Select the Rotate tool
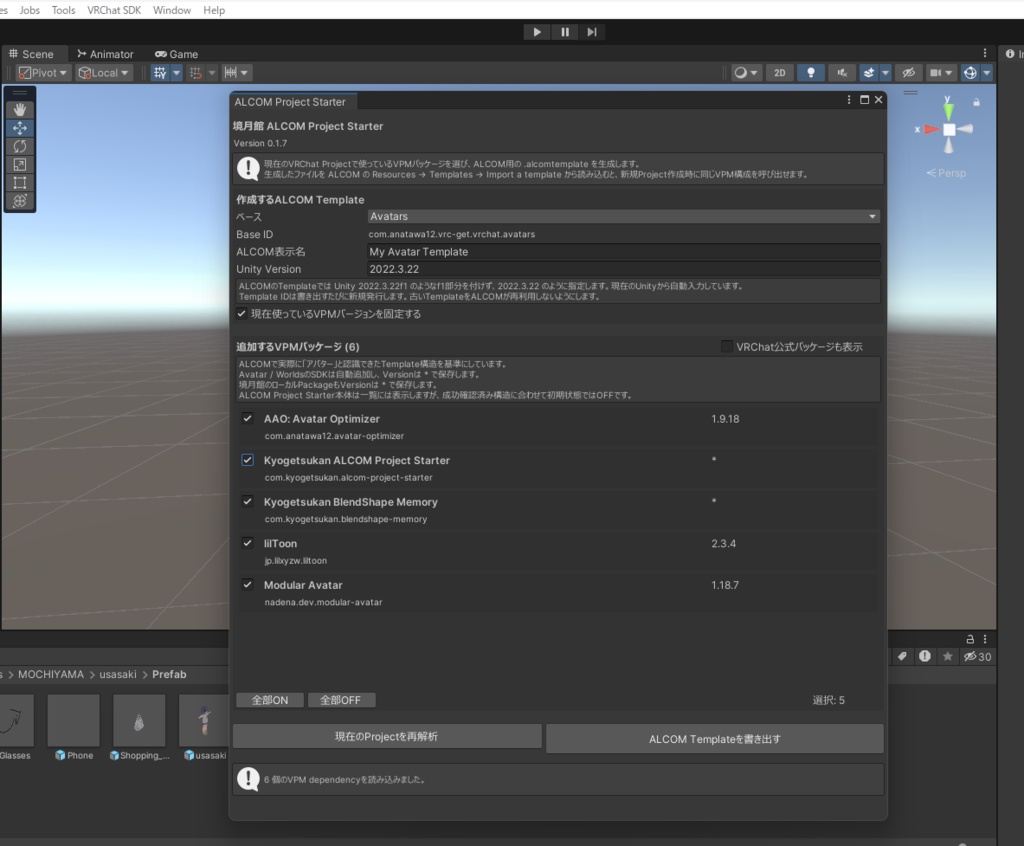 [x=20, y=146]
